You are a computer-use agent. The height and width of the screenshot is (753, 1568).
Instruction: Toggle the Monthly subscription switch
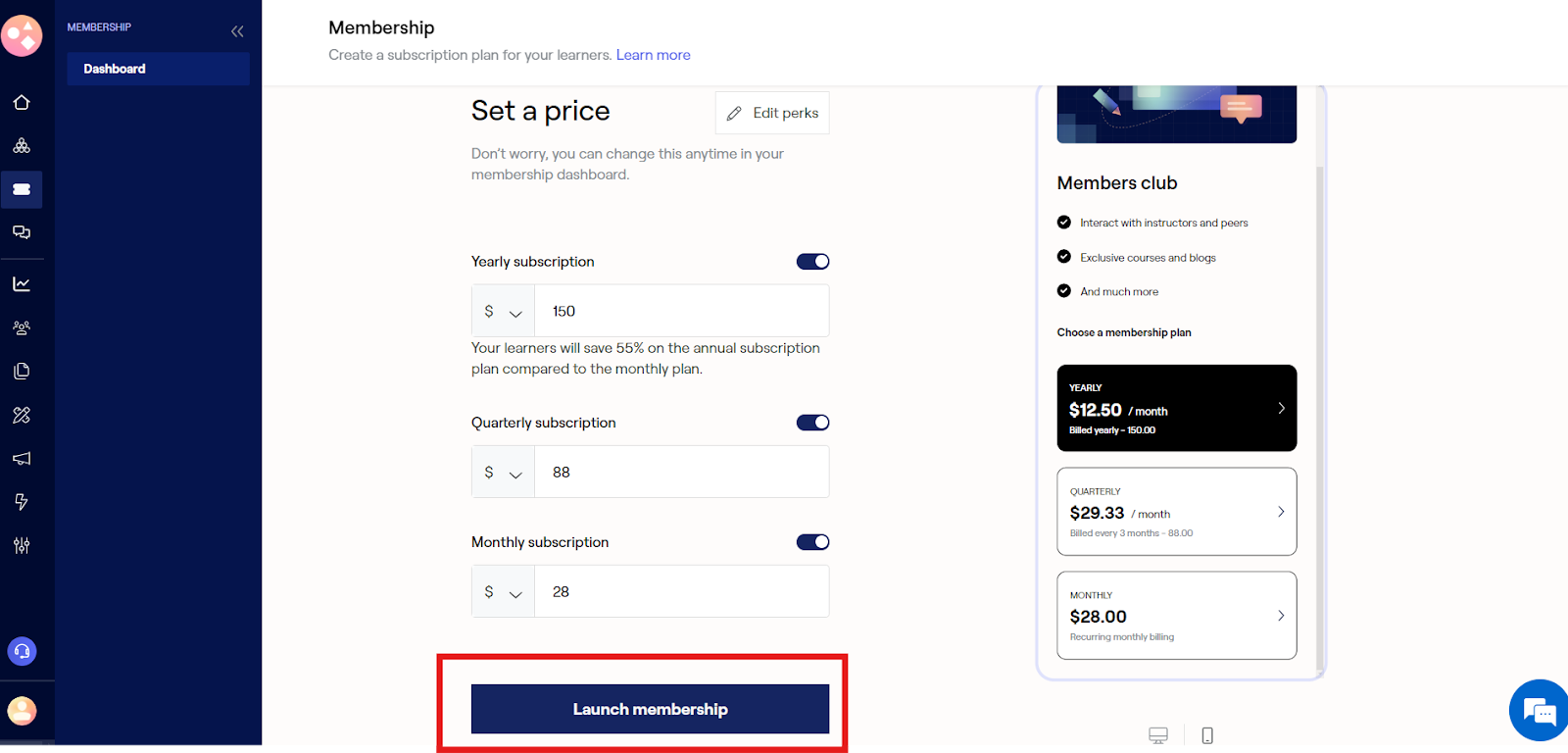[812, 542]
